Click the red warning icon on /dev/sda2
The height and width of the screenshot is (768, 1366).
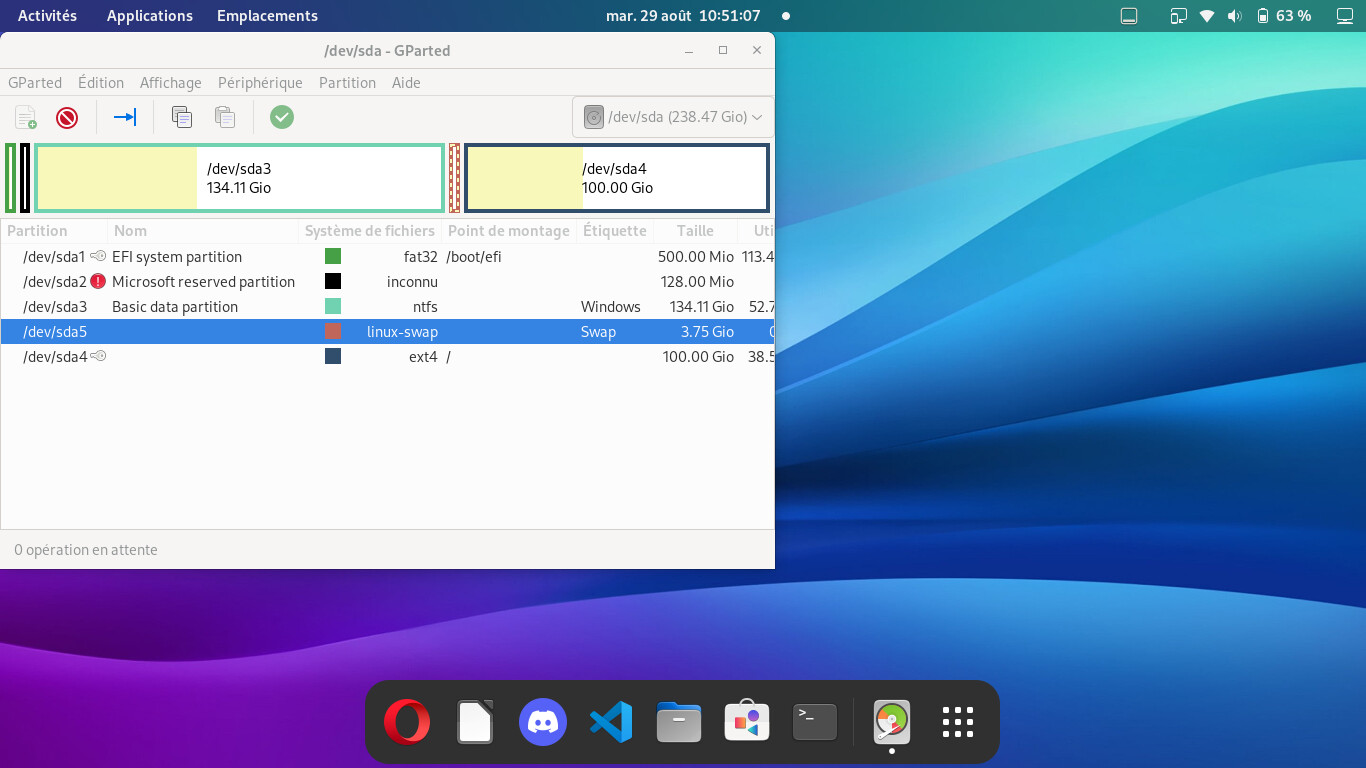click(98, 282)
